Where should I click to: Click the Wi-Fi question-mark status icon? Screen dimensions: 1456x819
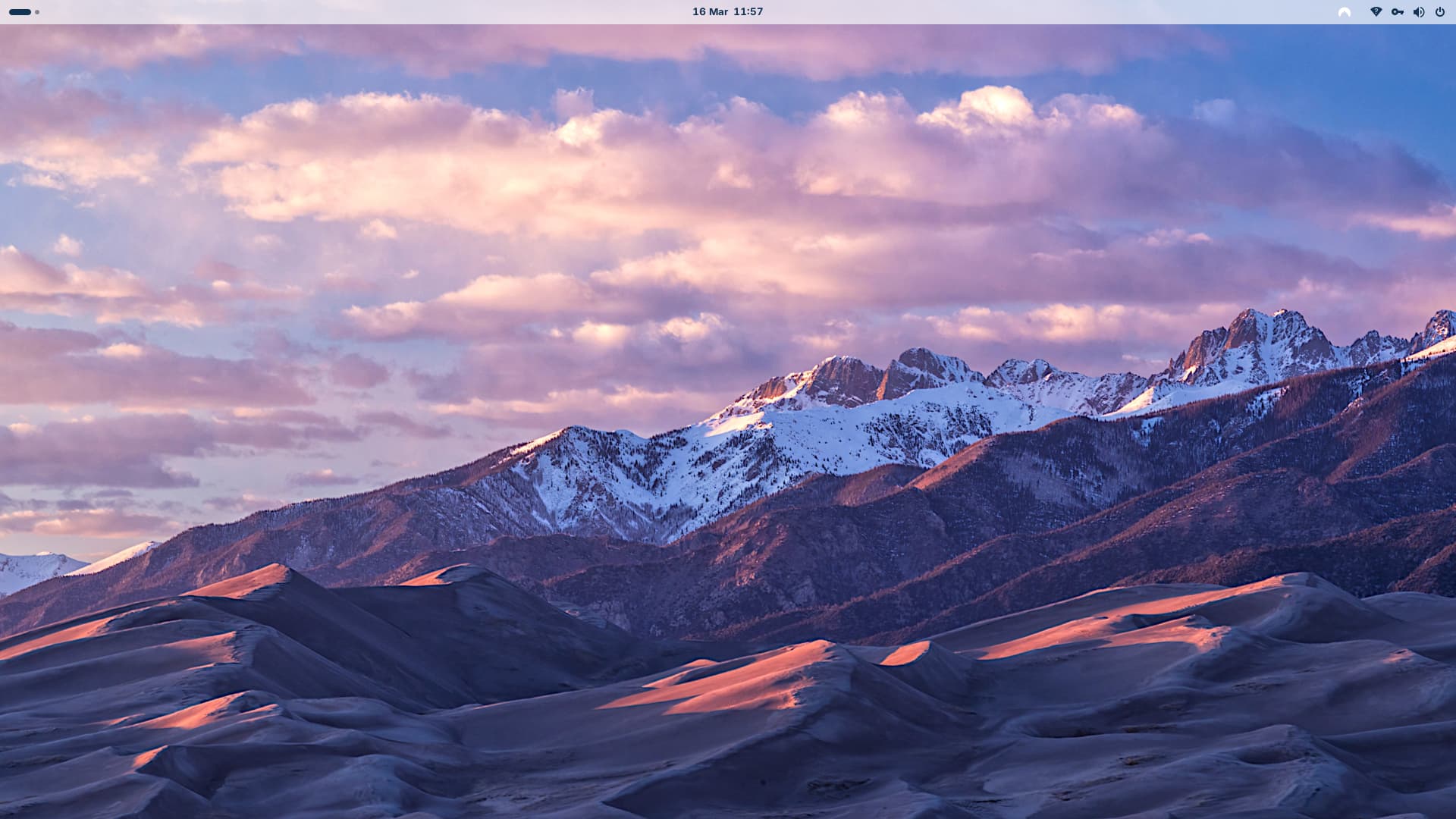tap(1376, 12)
